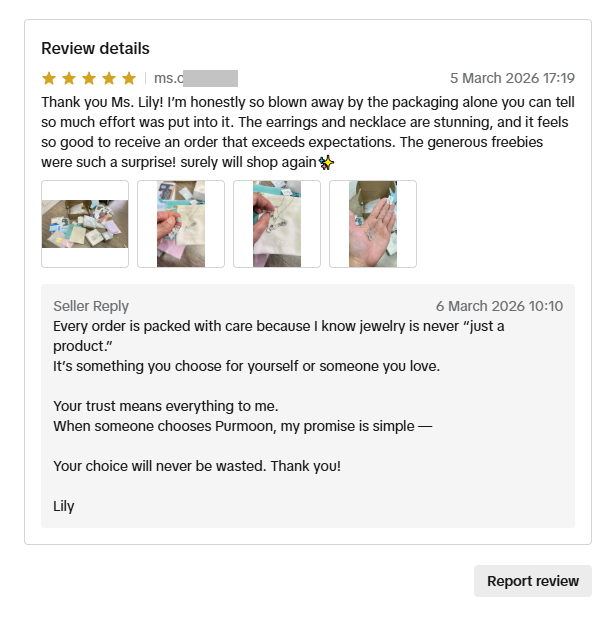This screenshot has width=616, height=617.
Task: Open the third review photo thumbnail
Action: click(277, 224)
